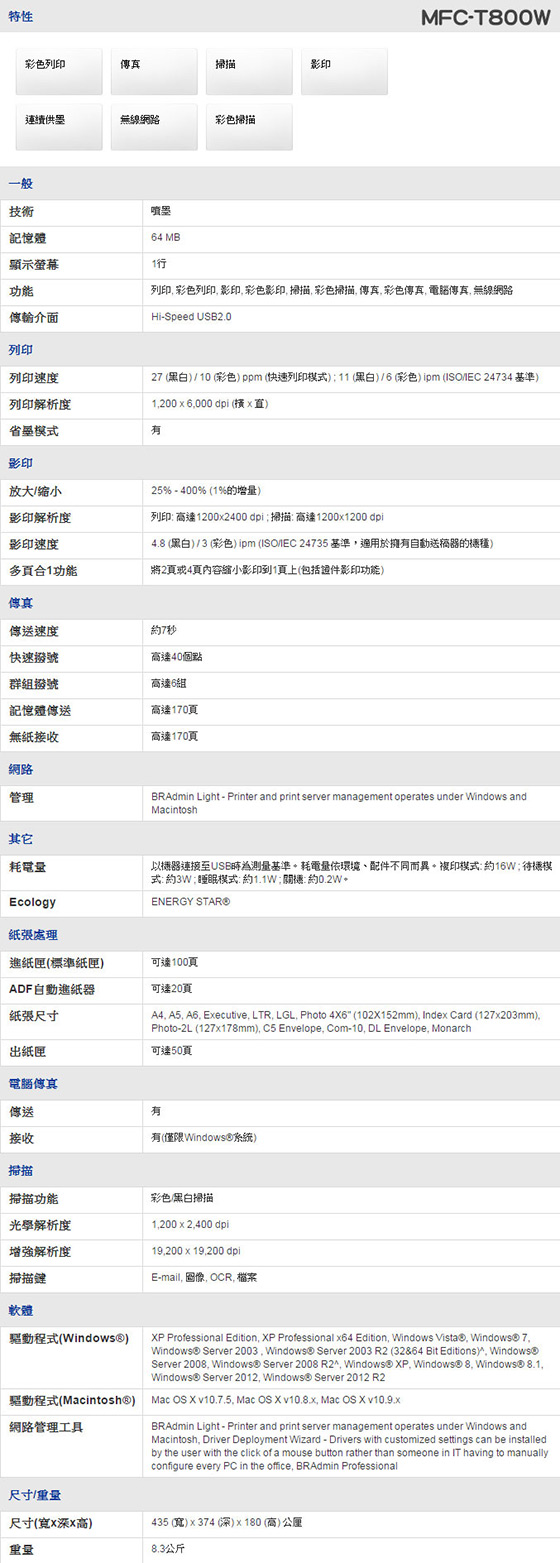Click the MFC-T800W model title
560x1563 pixels.
tap(485, 17)
